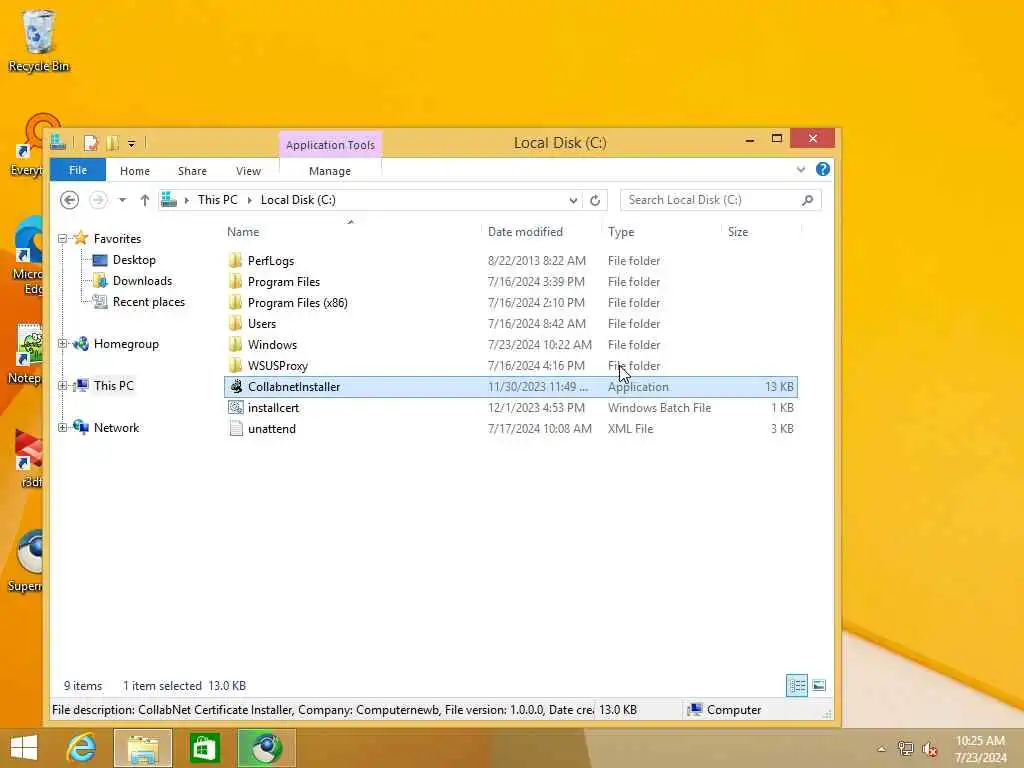Switch to the Share ribbon tab
Image resolution: width=1024 pixels, height=768 pixels.
pyautogui.click(x=192, y=170)
